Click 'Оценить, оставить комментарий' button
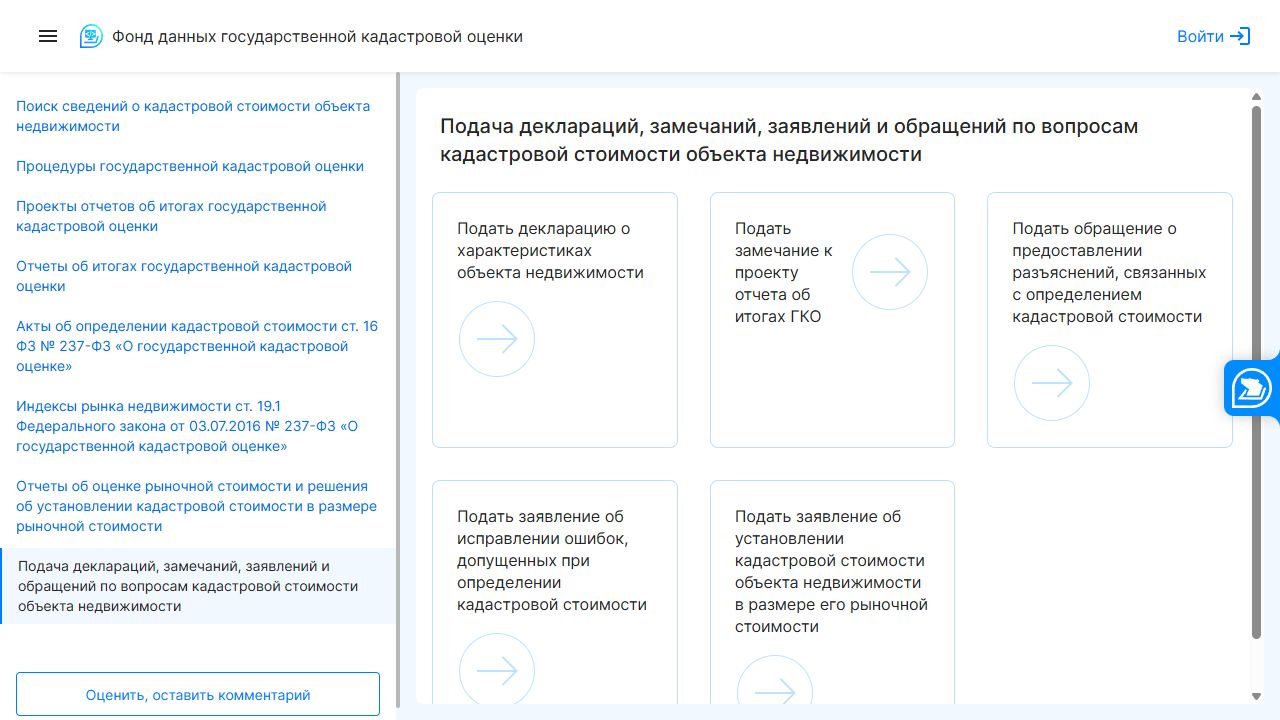 pyautogui.click(x=198, y=694)
